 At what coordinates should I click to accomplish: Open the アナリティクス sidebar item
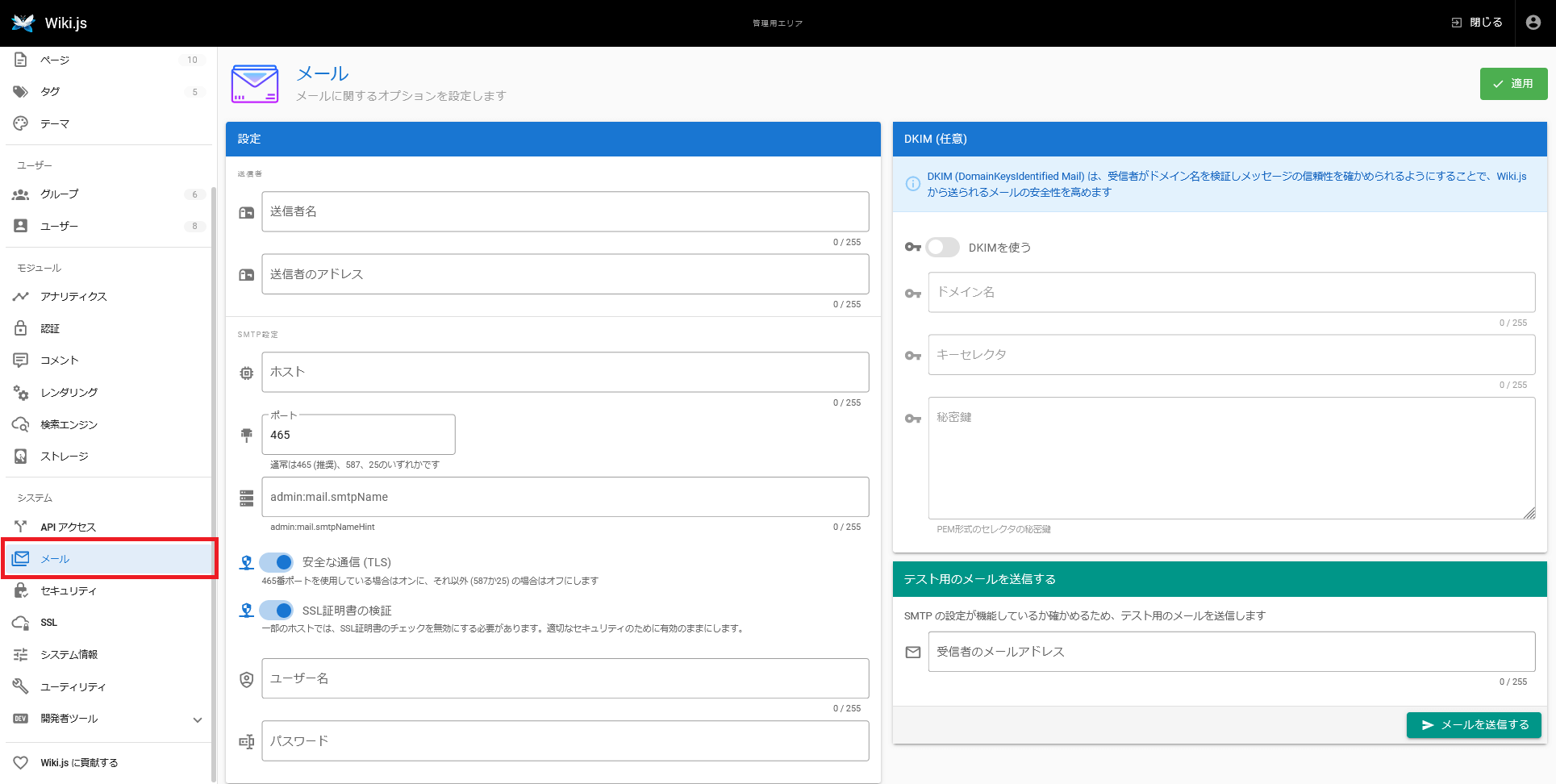pyautogui.click(x=108, y=297)
